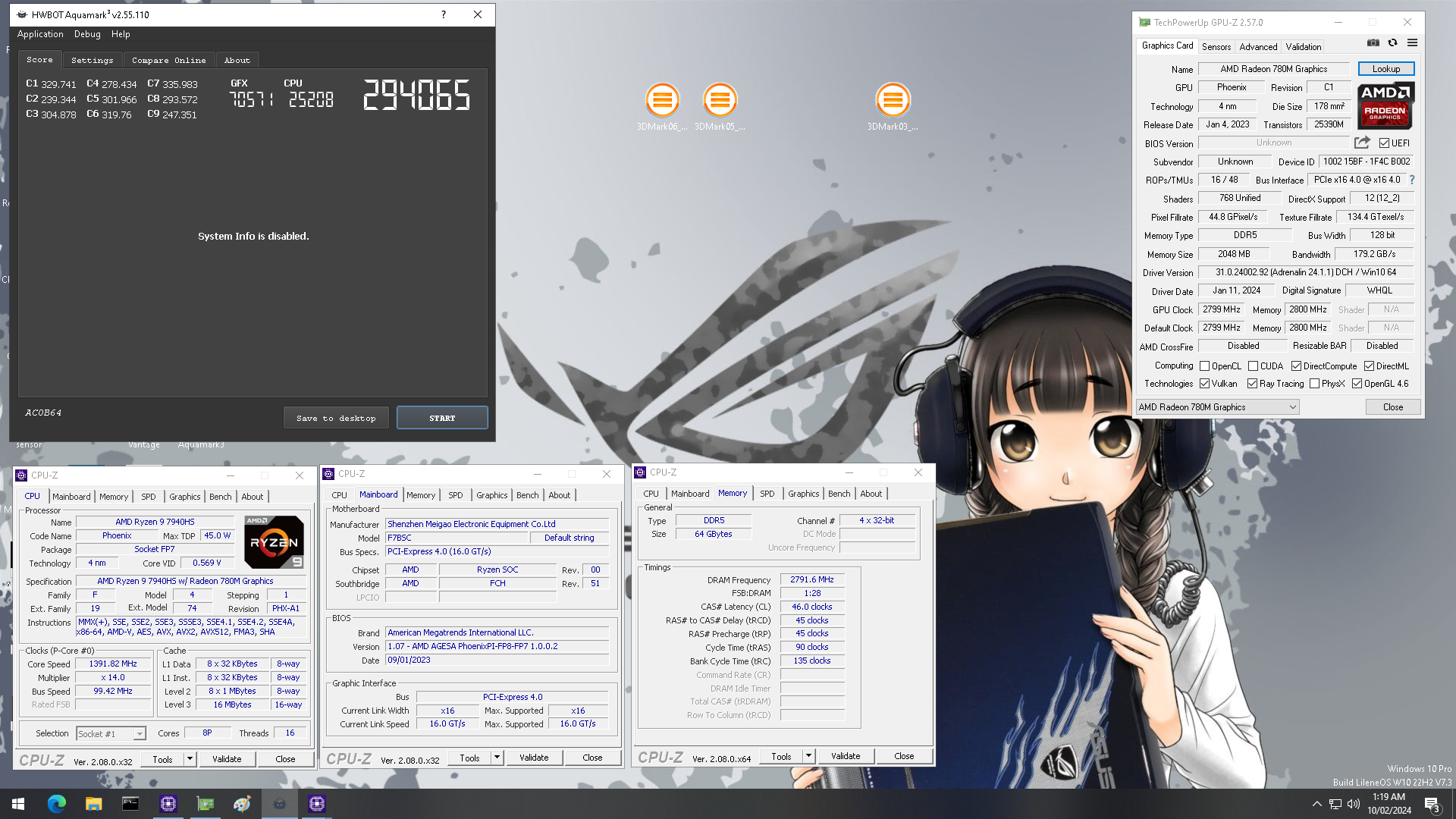The height and width of the screenshot is (819, 1456).
Task: Open 3DMark06 desktop shortcut icon
Action: 662,100
